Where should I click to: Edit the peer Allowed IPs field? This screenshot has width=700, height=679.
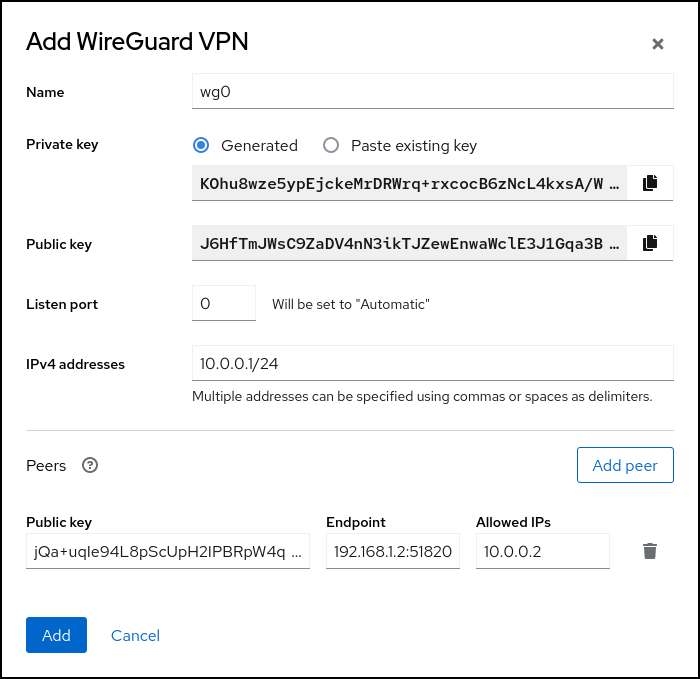coord(542,551)
